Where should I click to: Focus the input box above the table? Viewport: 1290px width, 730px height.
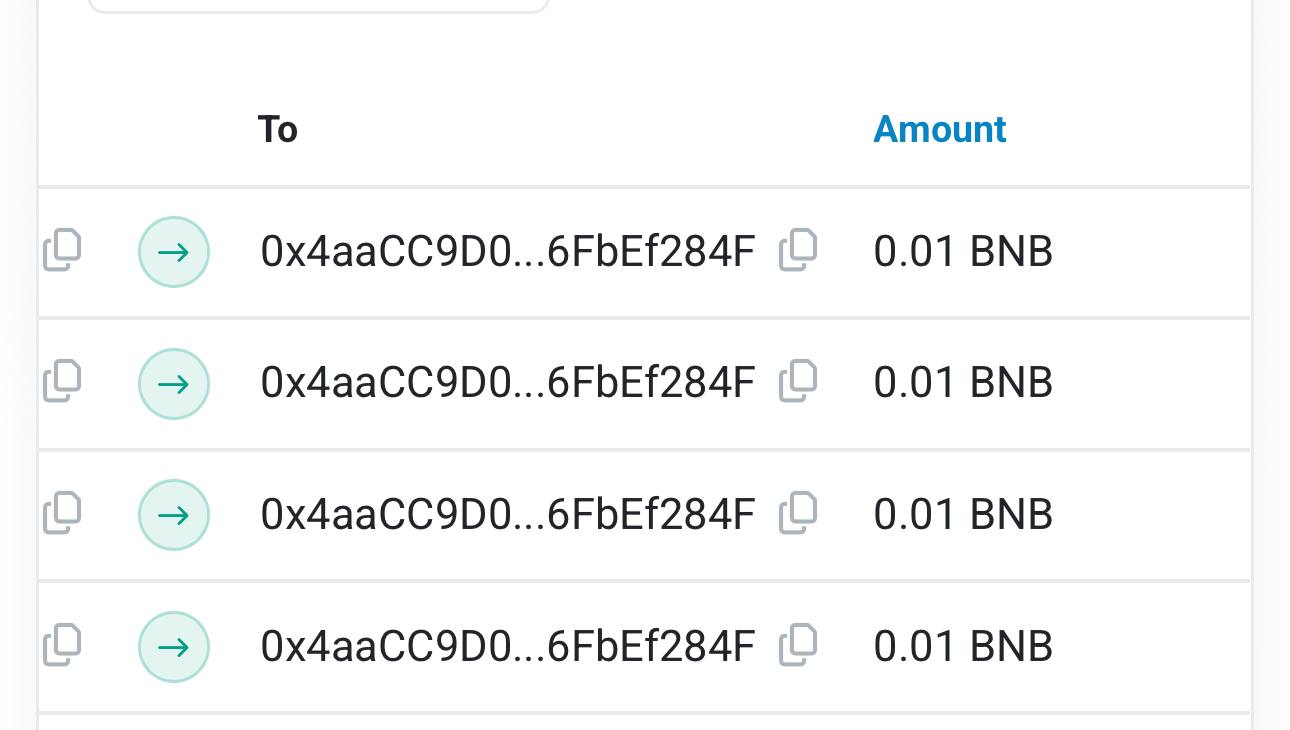(318, 5)
